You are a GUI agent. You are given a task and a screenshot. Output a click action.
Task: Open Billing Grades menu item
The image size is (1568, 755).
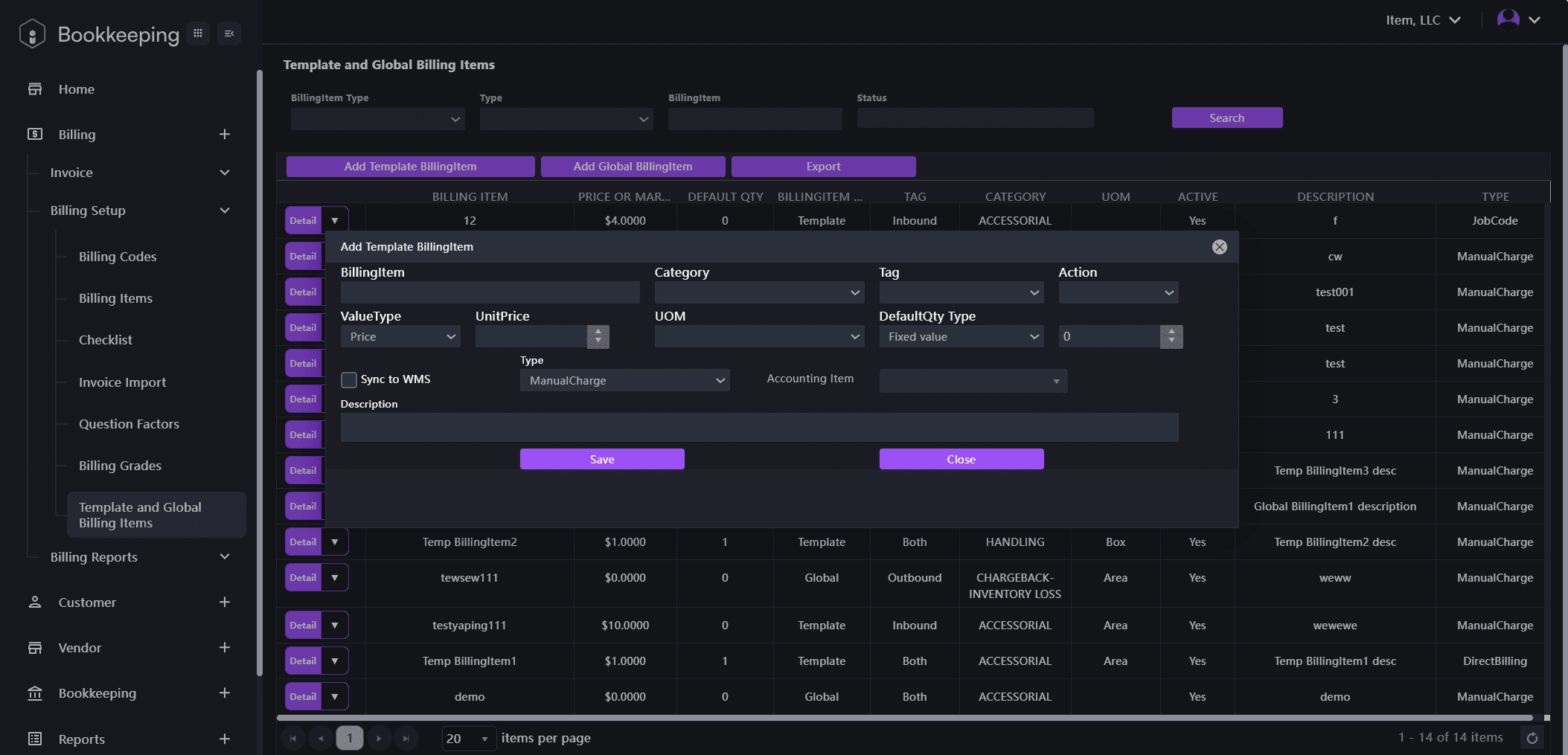(x=120, y=465)
